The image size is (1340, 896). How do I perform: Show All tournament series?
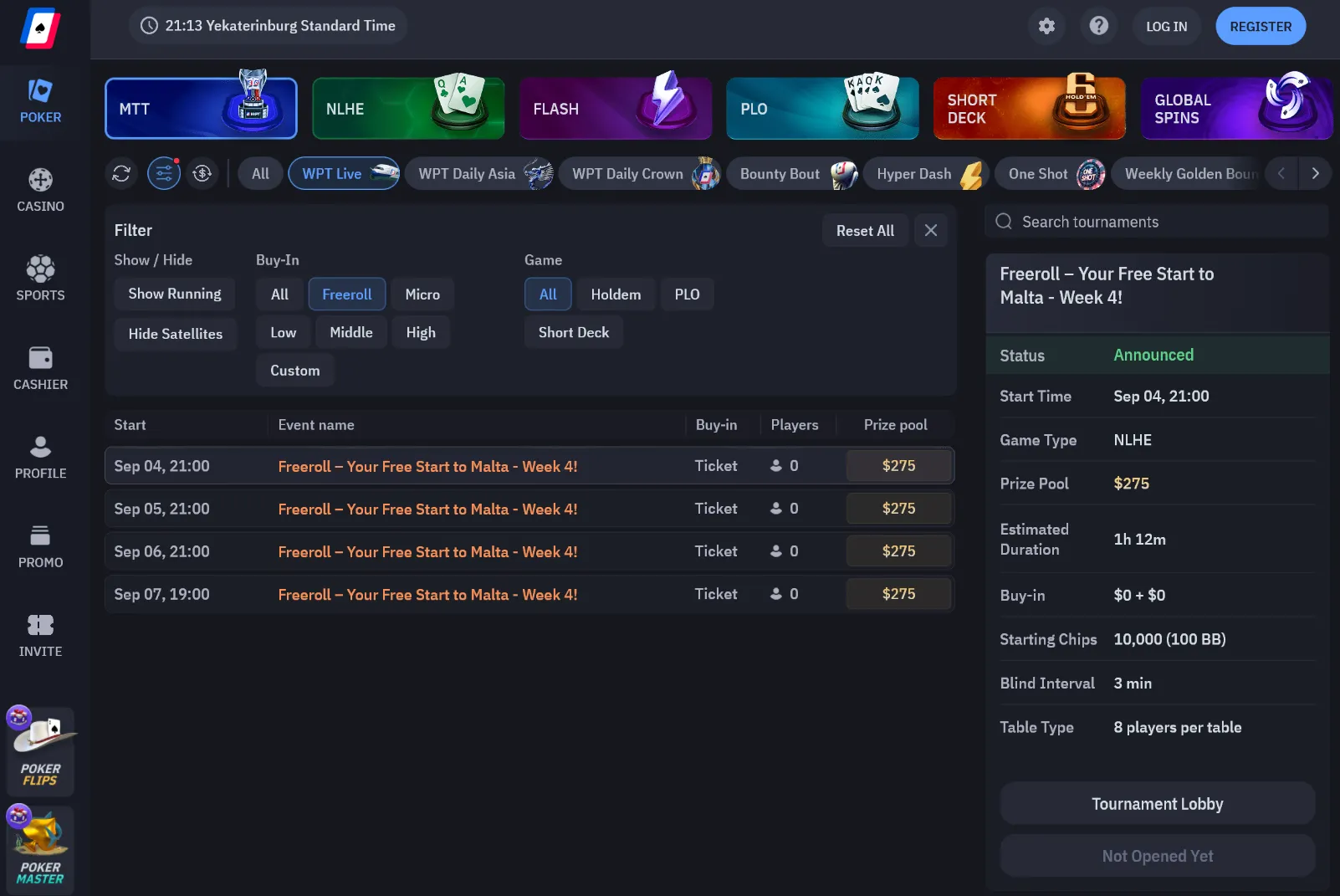coord(260,174)
